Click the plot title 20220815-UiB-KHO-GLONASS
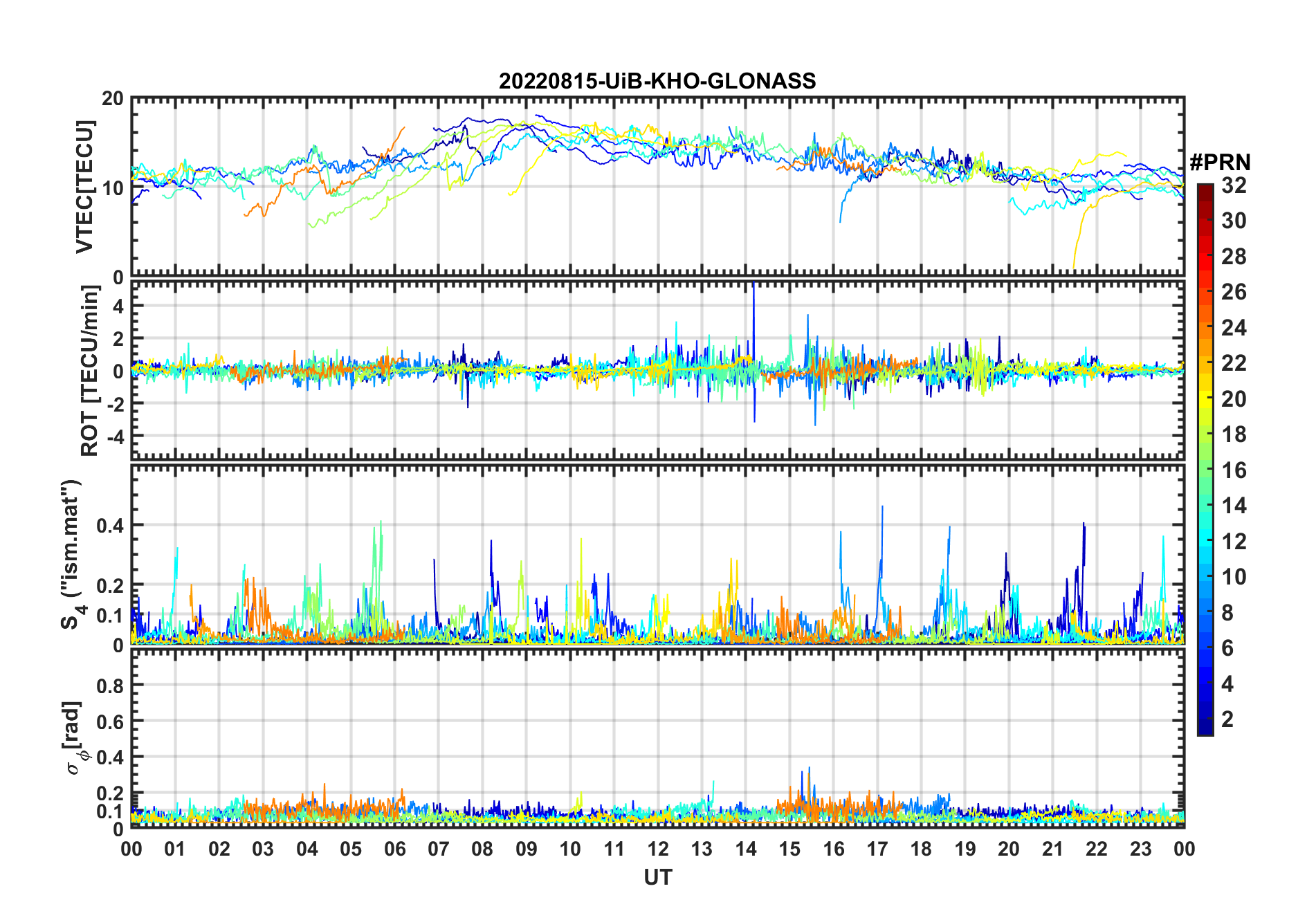Screen dimensions: 1316x920 pos(657,82)
